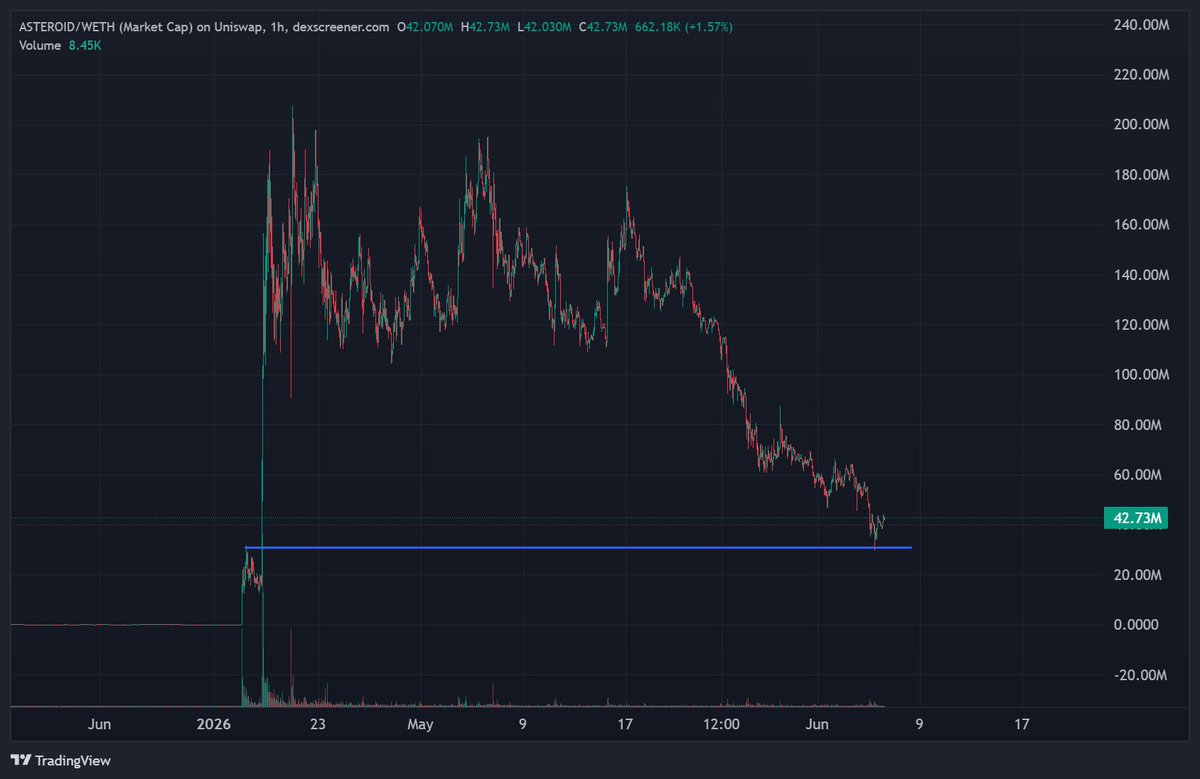This screenshot has width=1200, height=779.
Task: Click the first 17 date label after May
Action: 626,723
